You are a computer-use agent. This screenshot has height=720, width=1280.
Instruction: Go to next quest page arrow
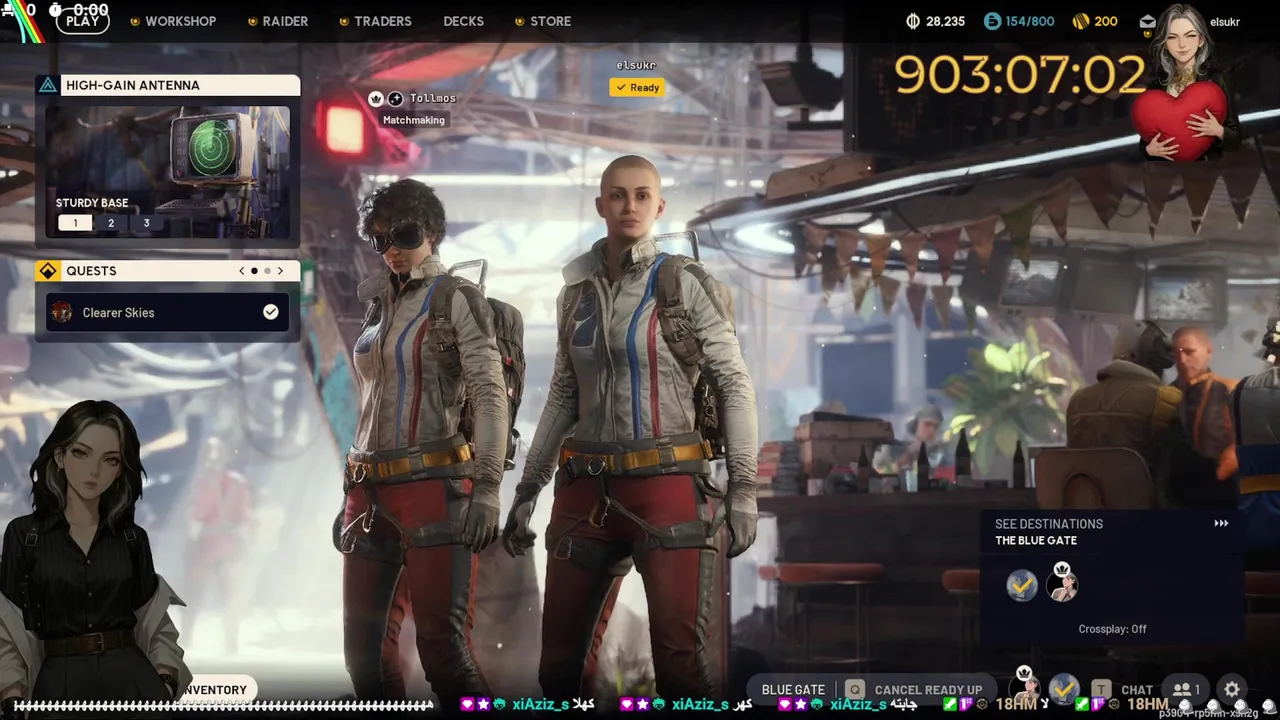(x=280, y=271)
